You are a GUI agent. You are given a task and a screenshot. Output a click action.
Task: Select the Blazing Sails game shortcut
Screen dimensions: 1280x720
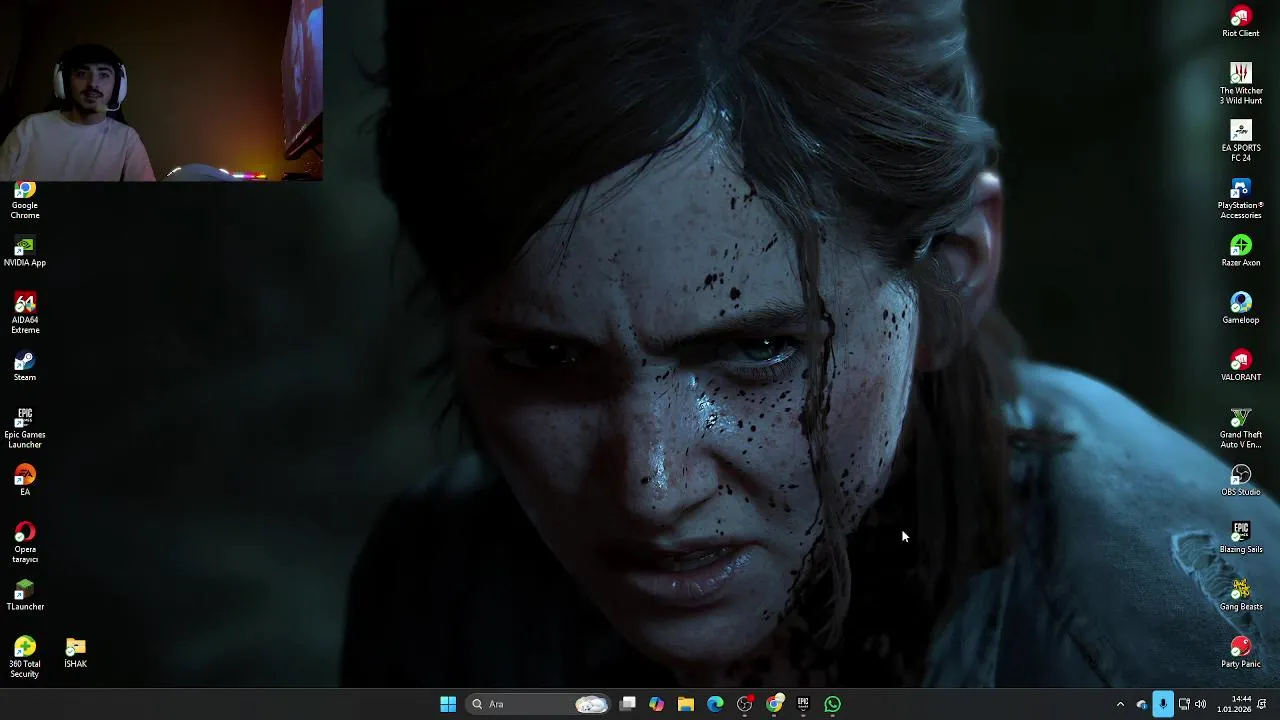[1241, 537]
